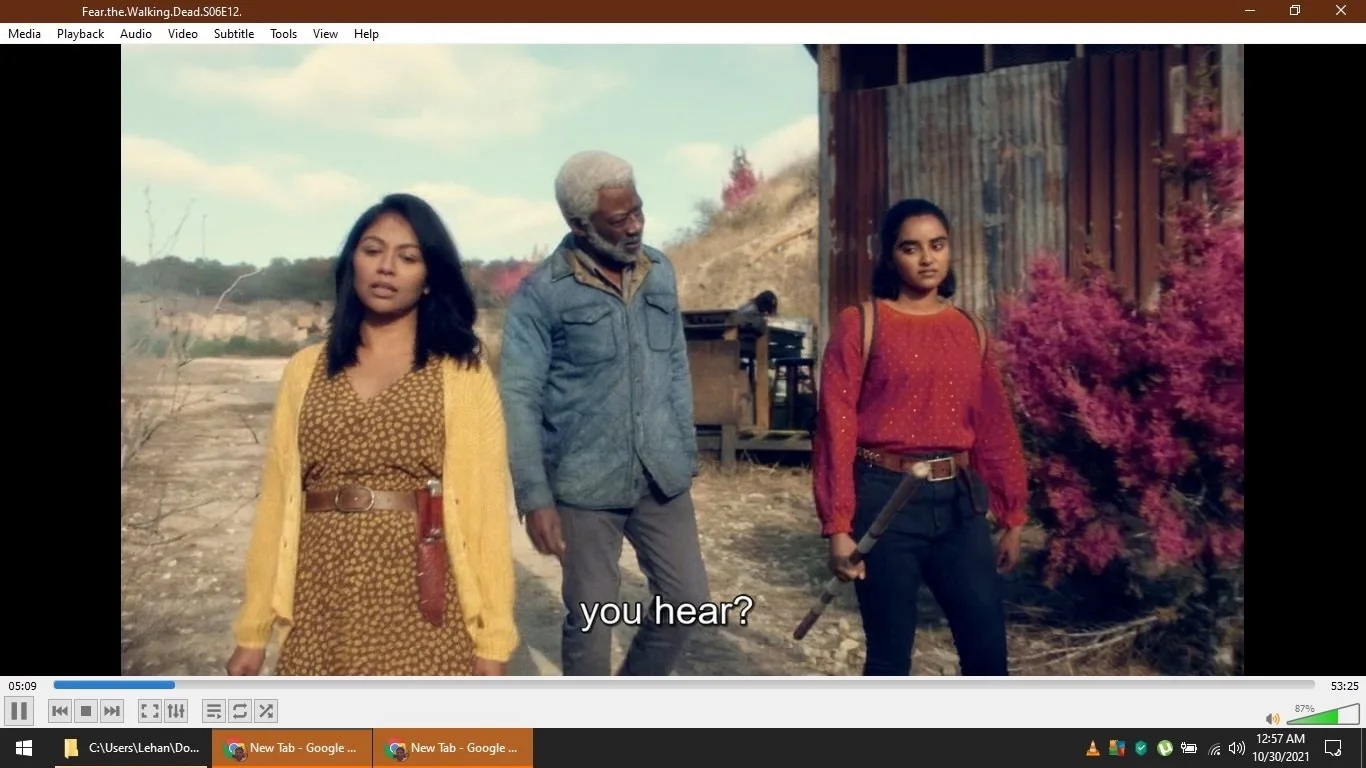1366x768 pixels.
Task: Open the Wi-Fi network tray icon
Action: [1214, 748]
